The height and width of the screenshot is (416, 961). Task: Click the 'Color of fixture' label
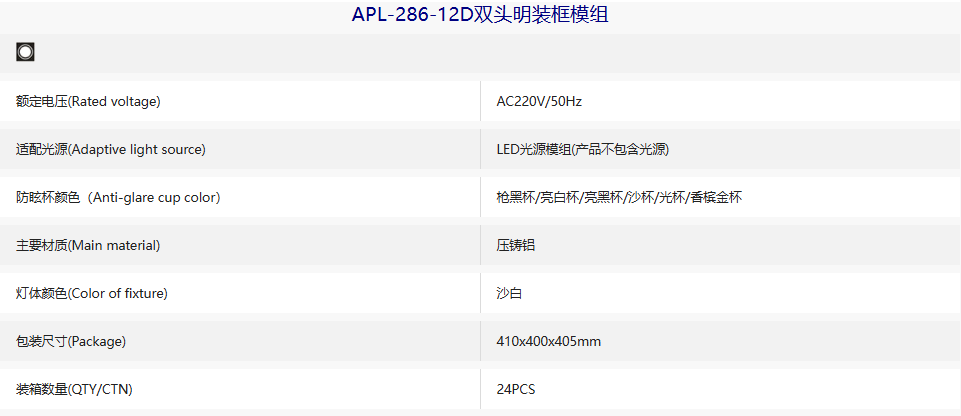click(92, 293)
